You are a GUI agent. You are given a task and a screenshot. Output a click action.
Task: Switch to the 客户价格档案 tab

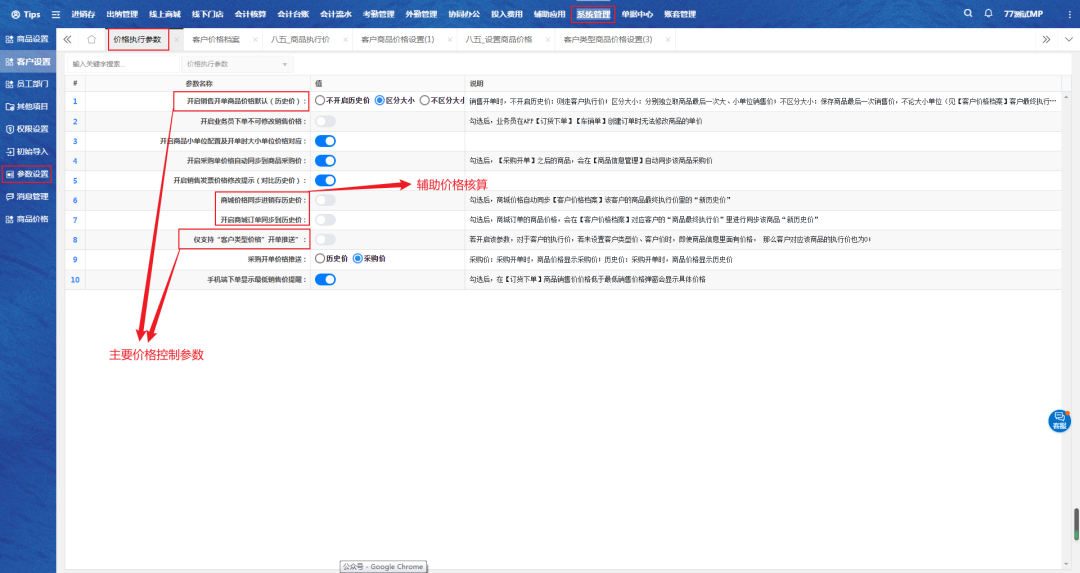(216, 39)
